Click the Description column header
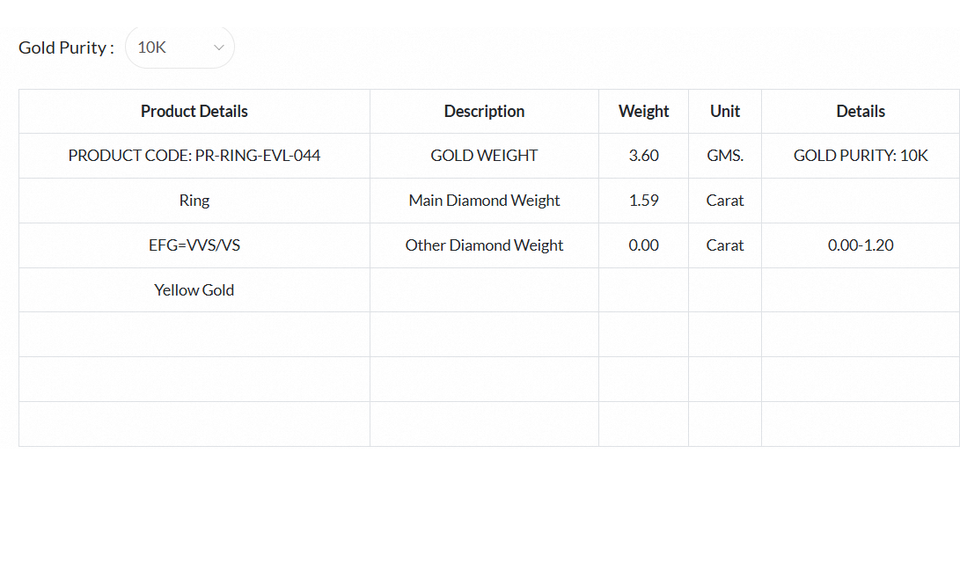The height and width of the screenshot is (563, 960). coord(484,111)
